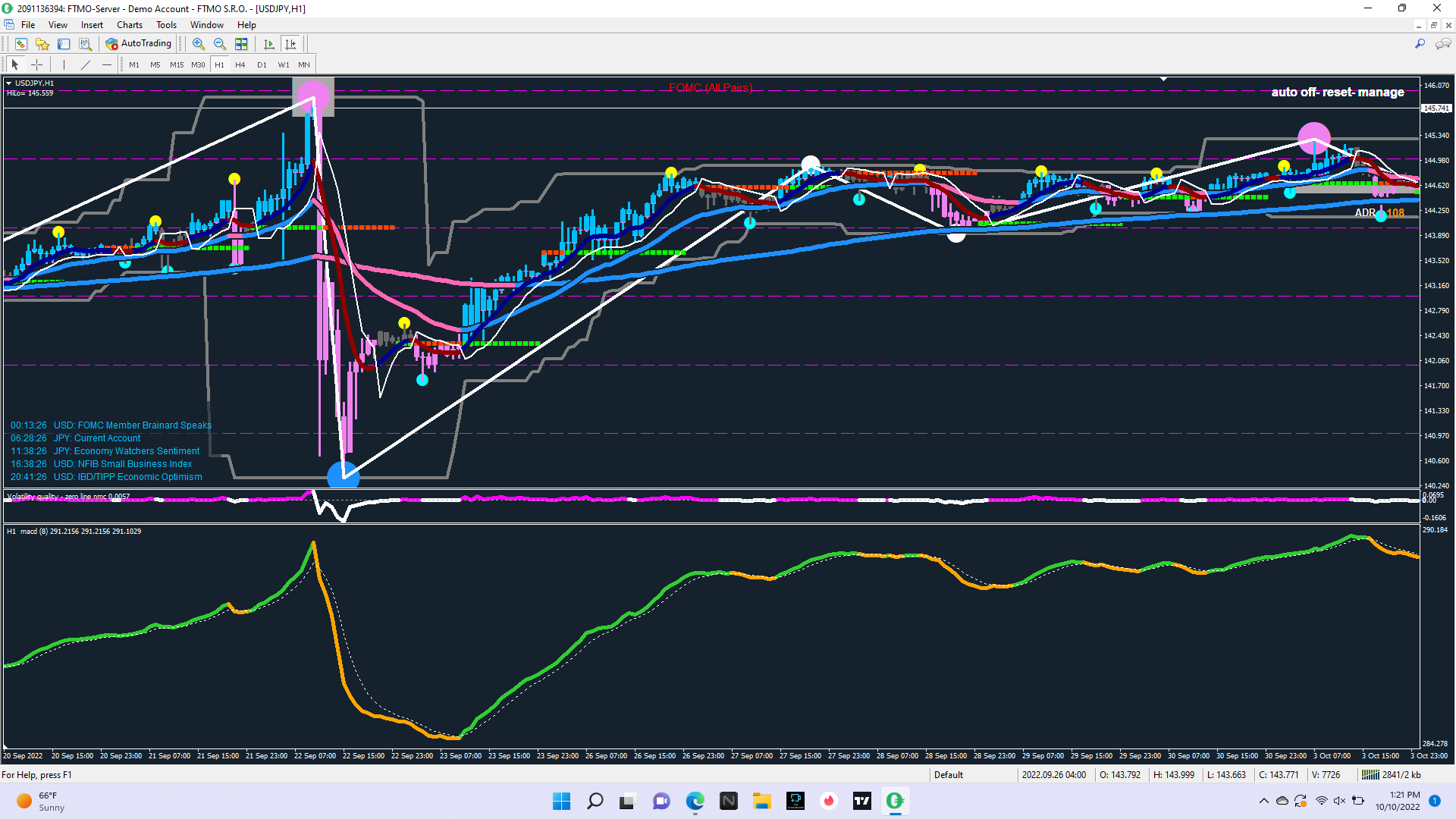Open the Insert menu
Image resolution: width=1456 pixels, height=819 pixels.
click(x=92, y=25)
